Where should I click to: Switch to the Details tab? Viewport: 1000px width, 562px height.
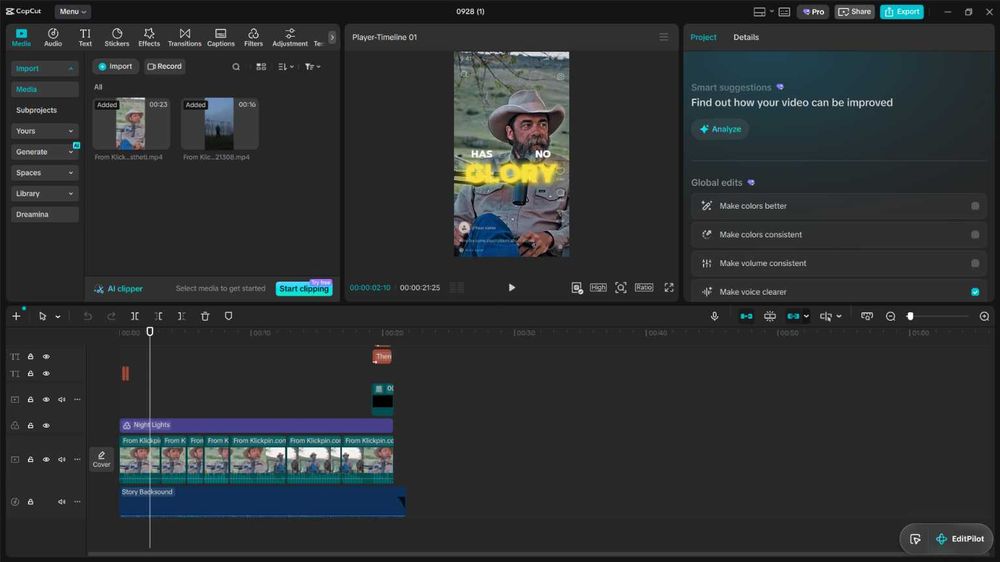point(746,37)
